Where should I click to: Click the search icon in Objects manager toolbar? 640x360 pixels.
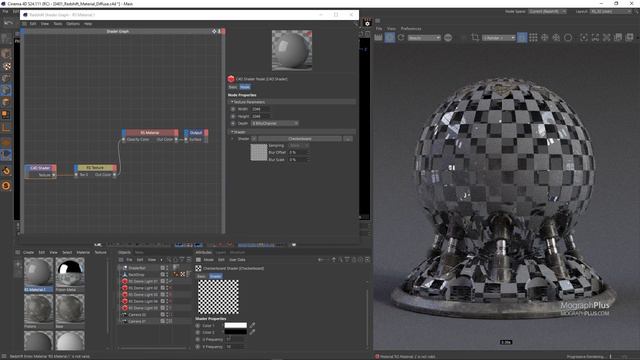(169, 260)
